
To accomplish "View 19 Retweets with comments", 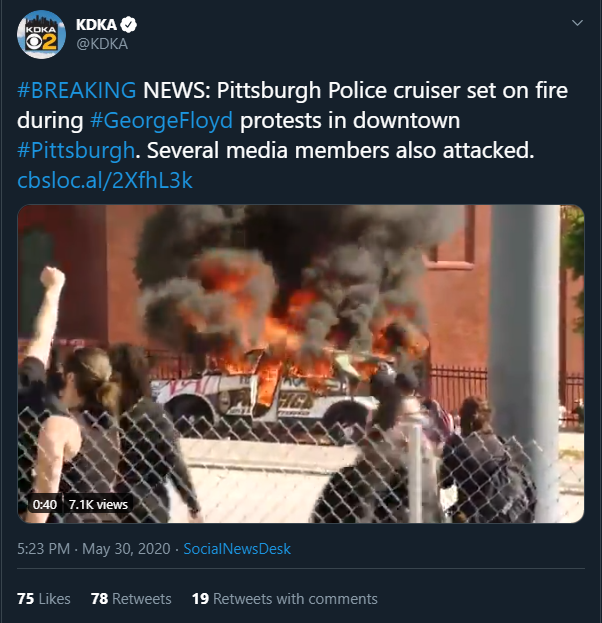I will tap(285, 599).
